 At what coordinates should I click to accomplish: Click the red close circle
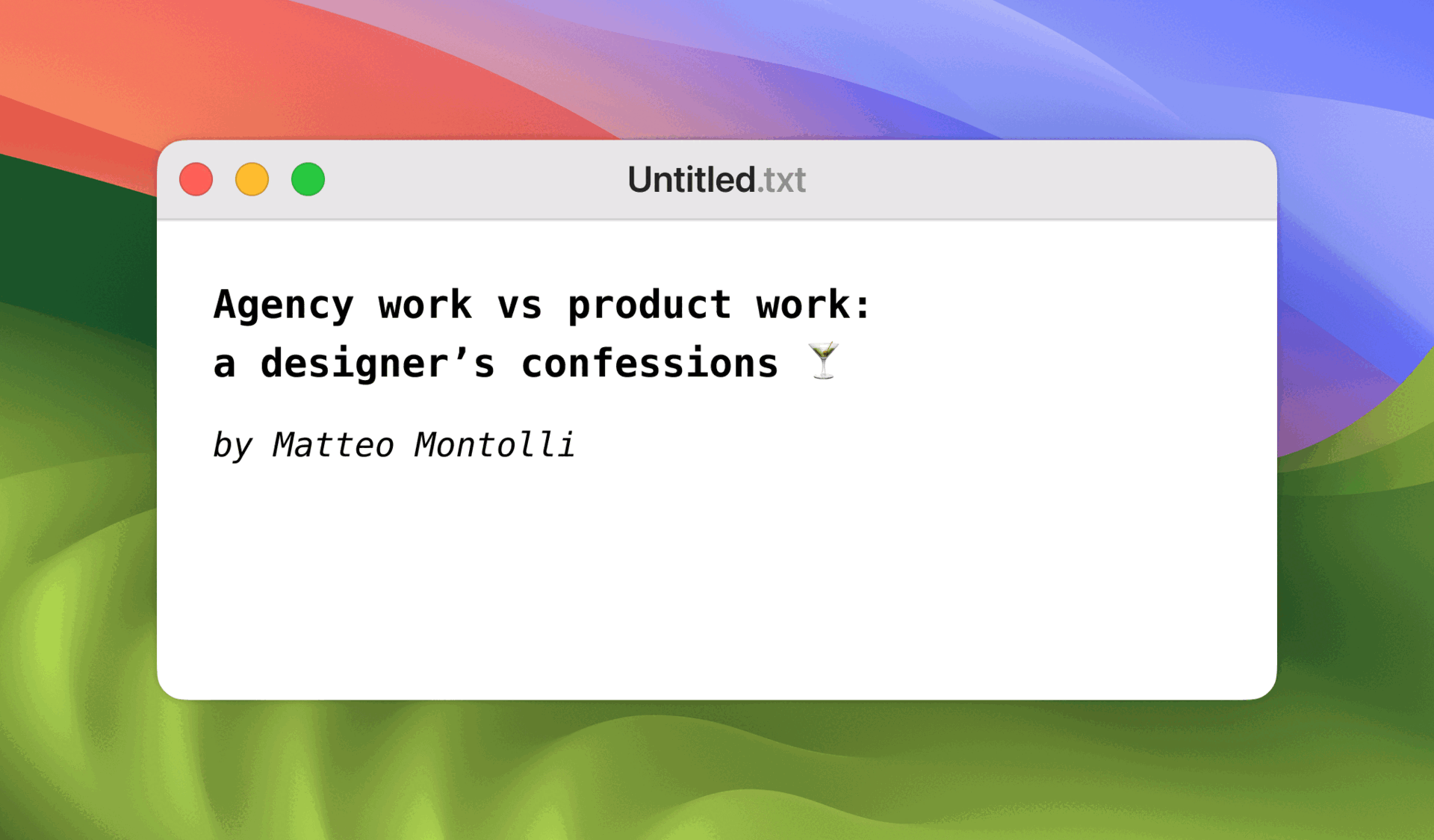(196, 179)
